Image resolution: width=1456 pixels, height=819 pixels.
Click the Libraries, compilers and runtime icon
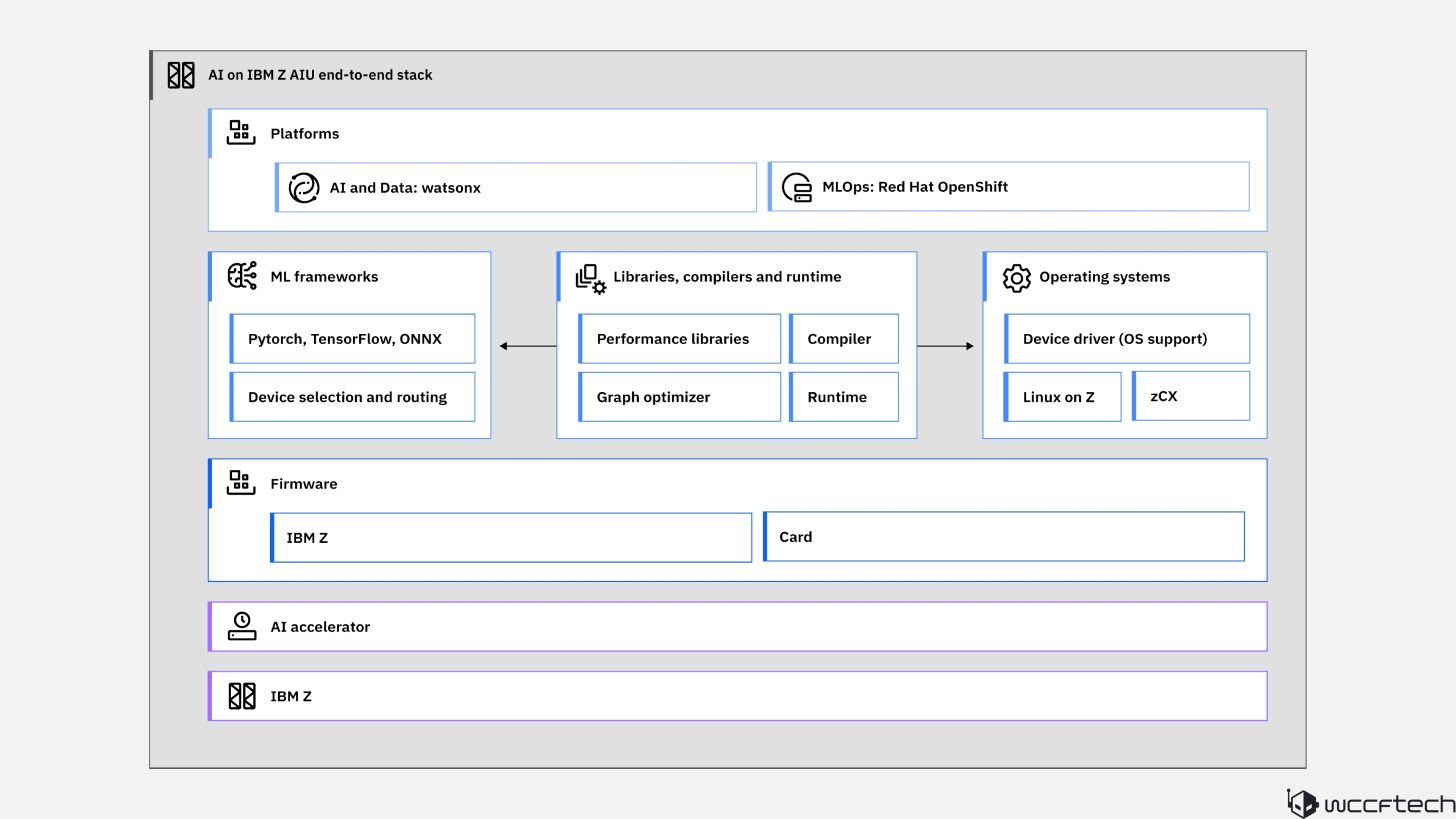[590, 278]
